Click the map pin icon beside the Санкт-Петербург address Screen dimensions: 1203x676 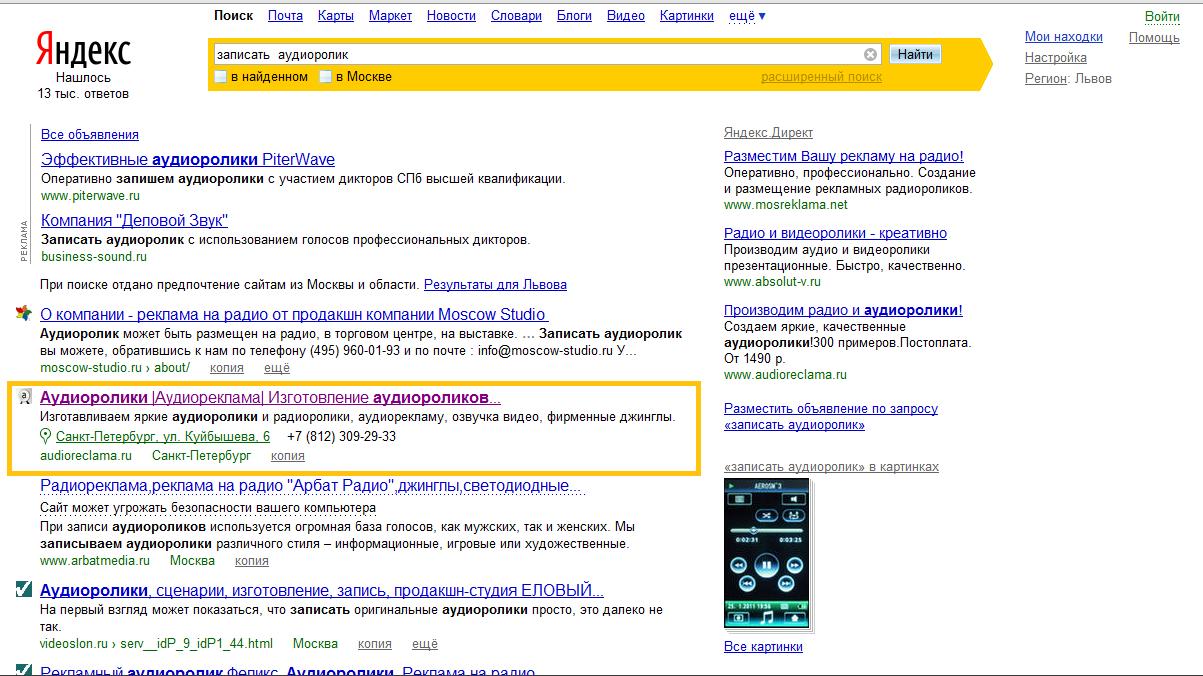[45, 436]
